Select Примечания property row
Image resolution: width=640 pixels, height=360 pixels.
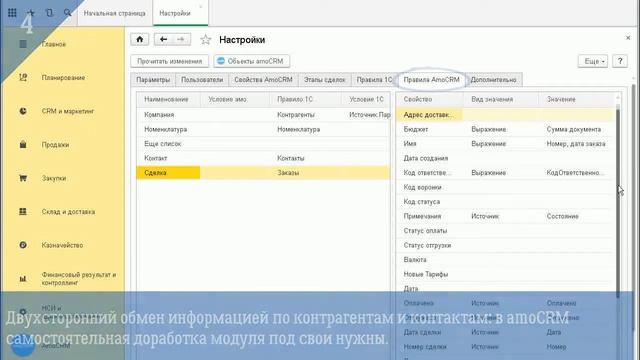505,216
